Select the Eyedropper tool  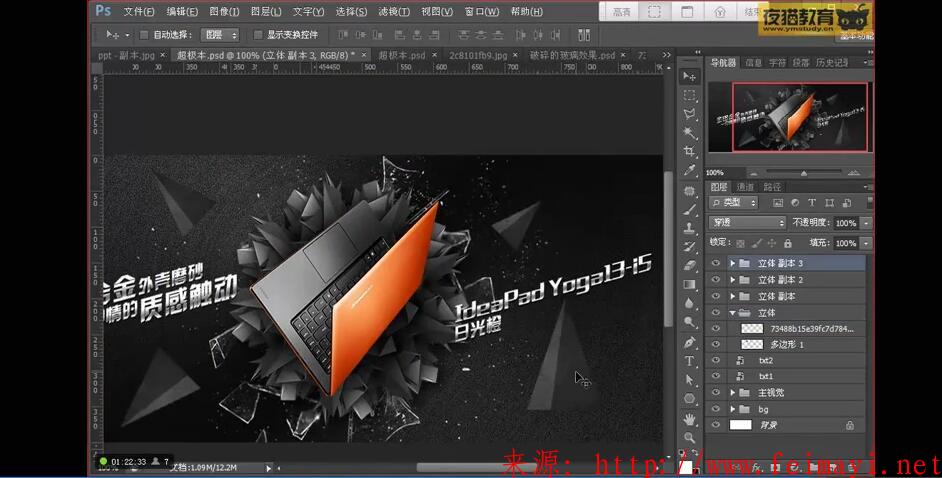point(689,170)
